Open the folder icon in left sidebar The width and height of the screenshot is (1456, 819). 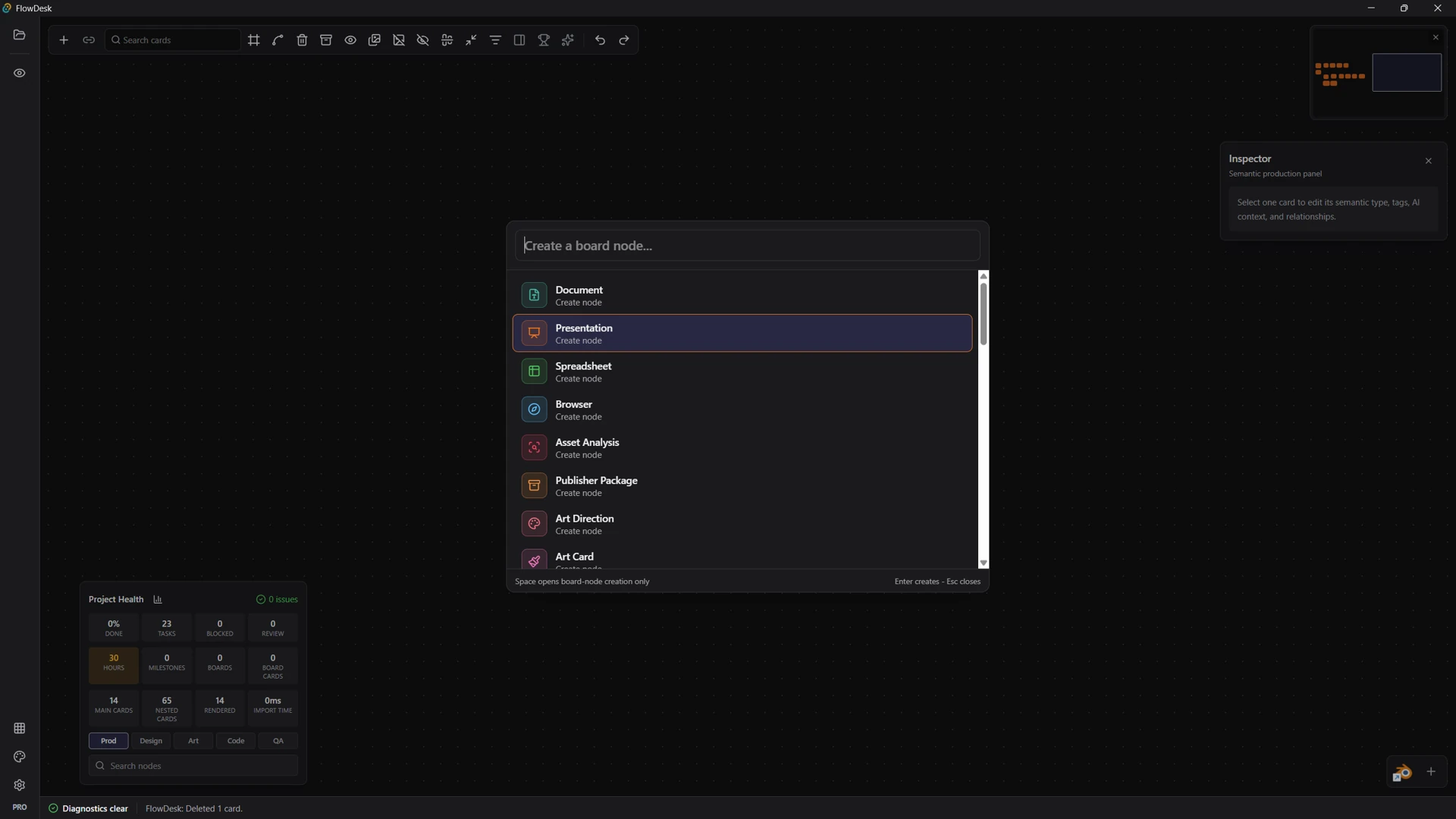click(20, 35)
